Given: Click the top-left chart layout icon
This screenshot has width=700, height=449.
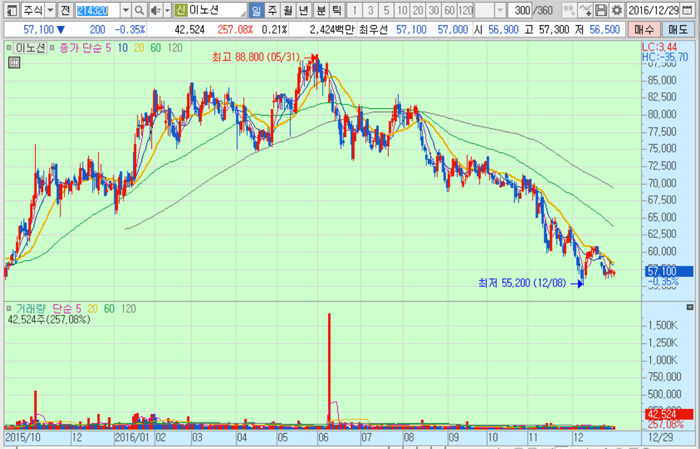Looking at the screenshot, I should [x=9, y=9].
